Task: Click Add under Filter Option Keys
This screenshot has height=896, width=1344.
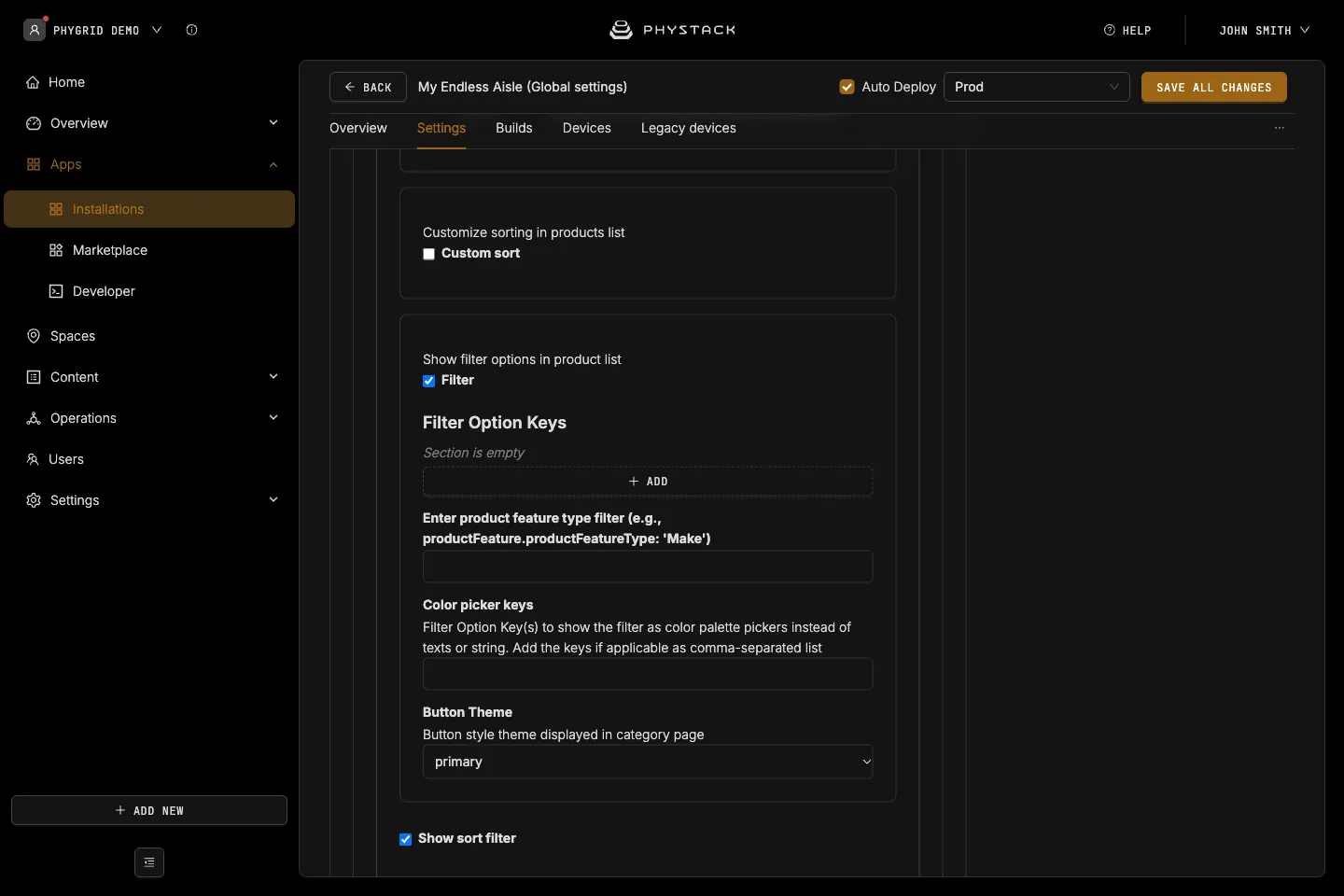Action: click(648, 482)
